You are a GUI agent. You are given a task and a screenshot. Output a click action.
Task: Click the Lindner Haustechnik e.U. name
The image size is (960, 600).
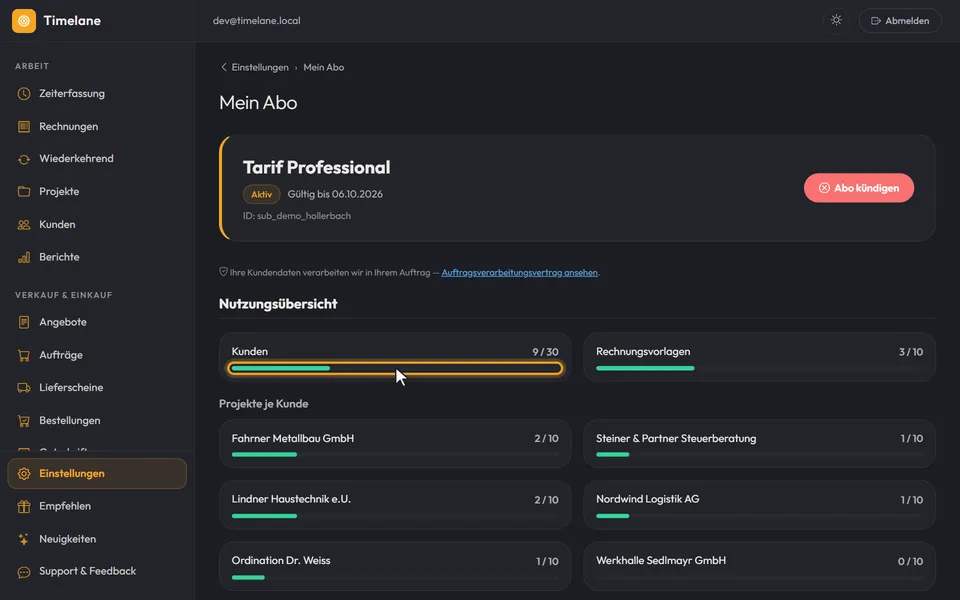click(x=291, y=499)
